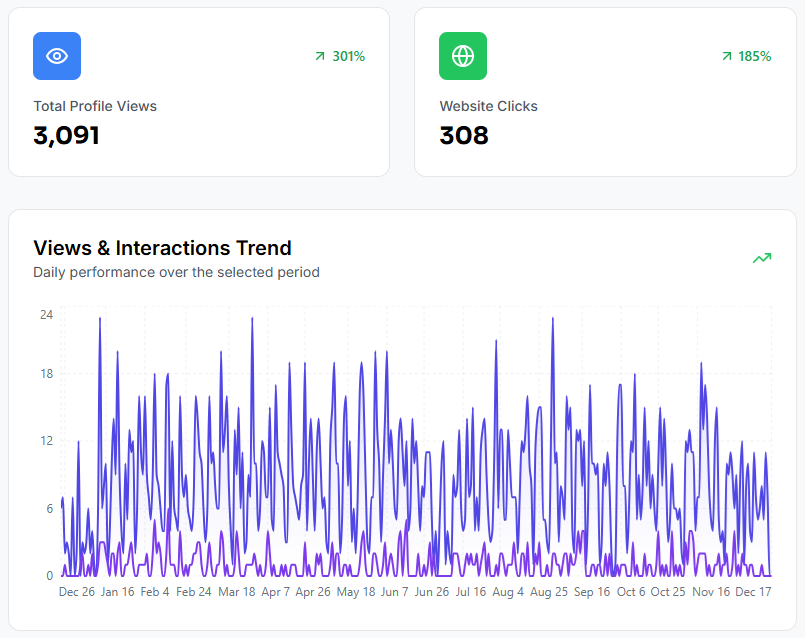This screenshot has width=805, height=638.
Task: Click the up-right arrow beside 185%
Action: coord(726,57)
